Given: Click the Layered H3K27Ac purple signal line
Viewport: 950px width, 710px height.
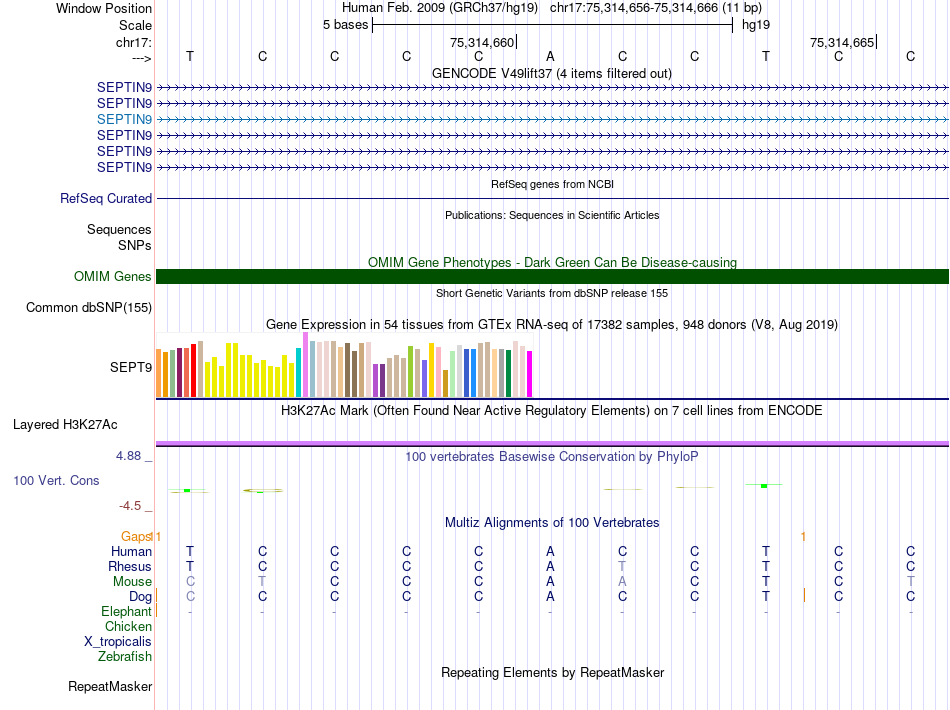Looking at the screenshot, I should click(552, 443).
